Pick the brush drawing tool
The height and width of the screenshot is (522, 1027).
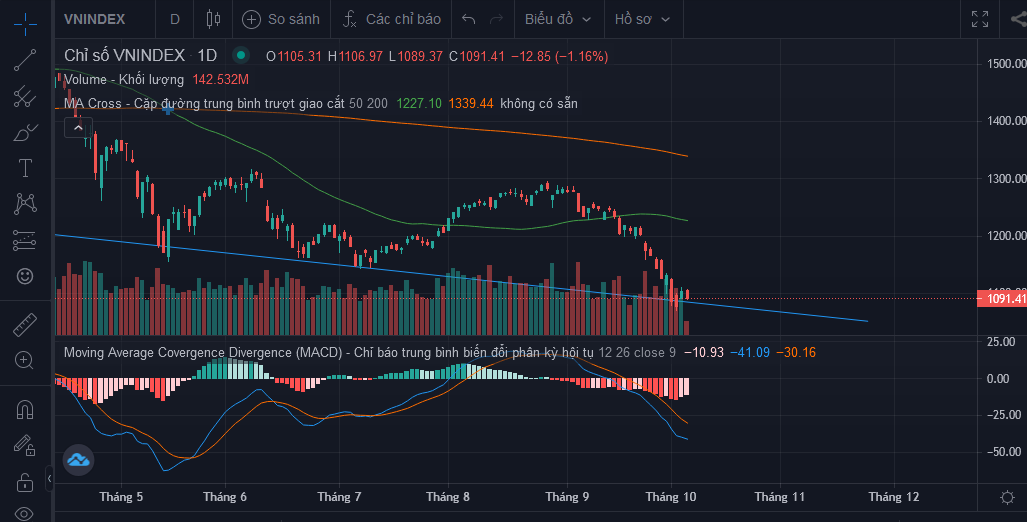click(25, 132)
